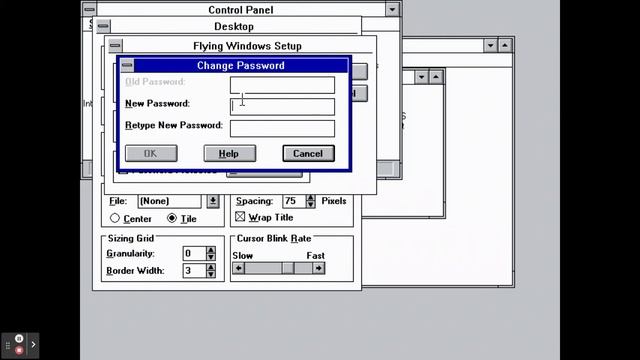Click the icon Spacing value field
640x360 pixels.
point(294,201)
